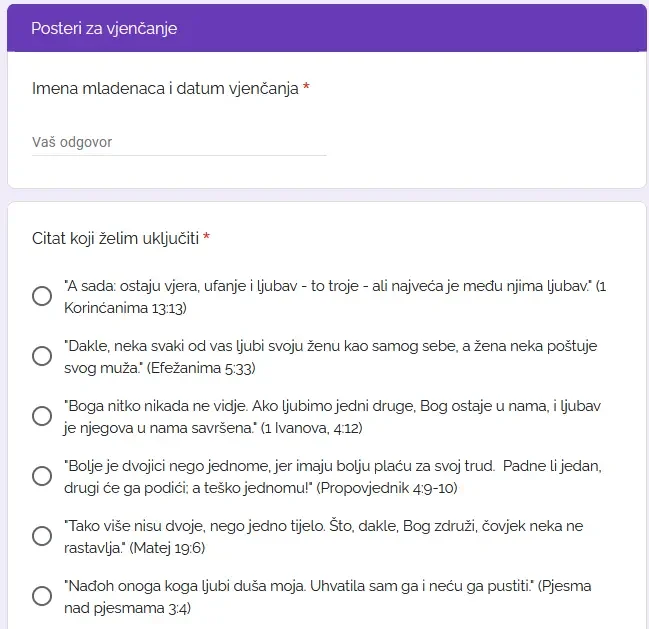
Task: Select the Pjesma nad pjesmama 3:4 radio button
Action: [x=42, y=596]
